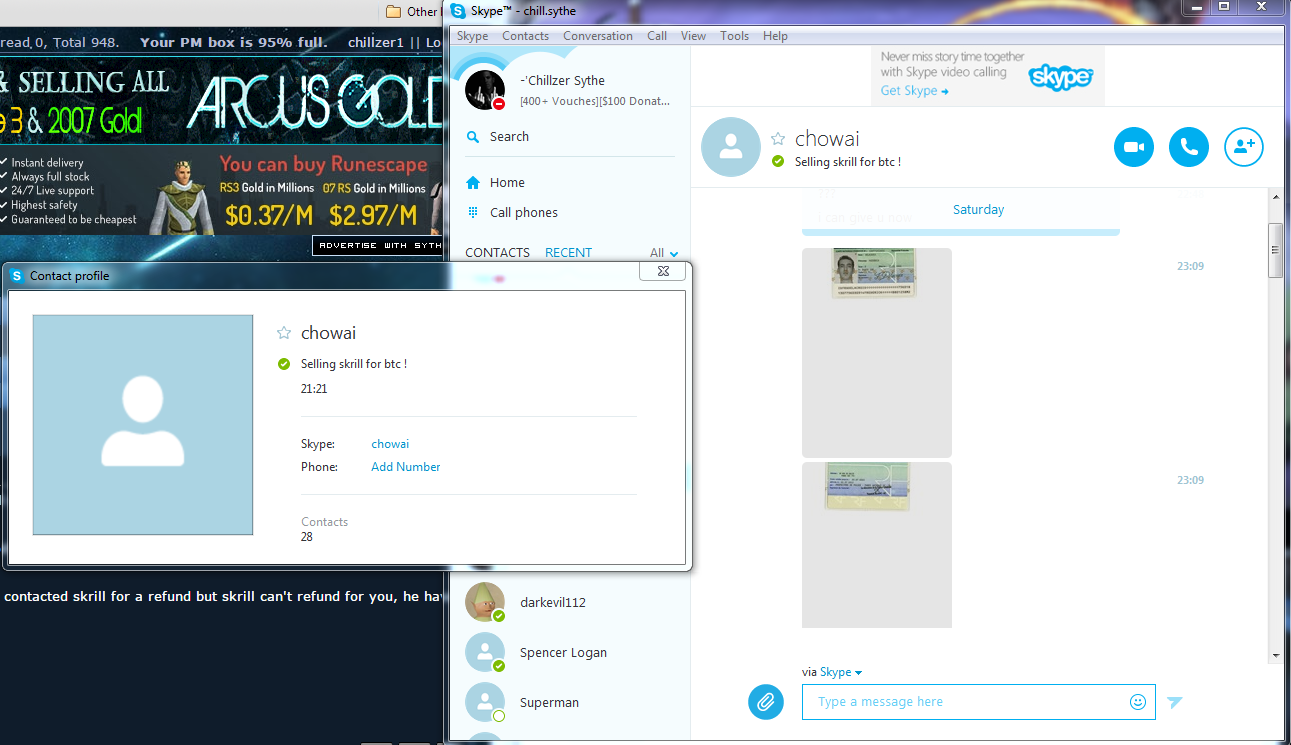Click the Other bookmarks folder in browser

pyautogui.click(x=412, y=12)
